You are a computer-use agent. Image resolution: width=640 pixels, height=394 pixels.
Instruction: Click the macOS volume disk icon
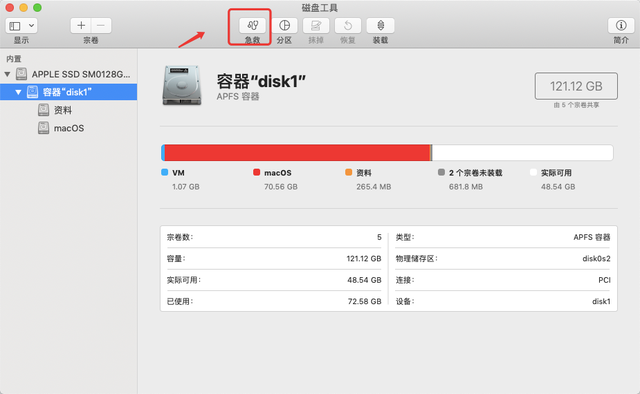click(x=43, y=128)
